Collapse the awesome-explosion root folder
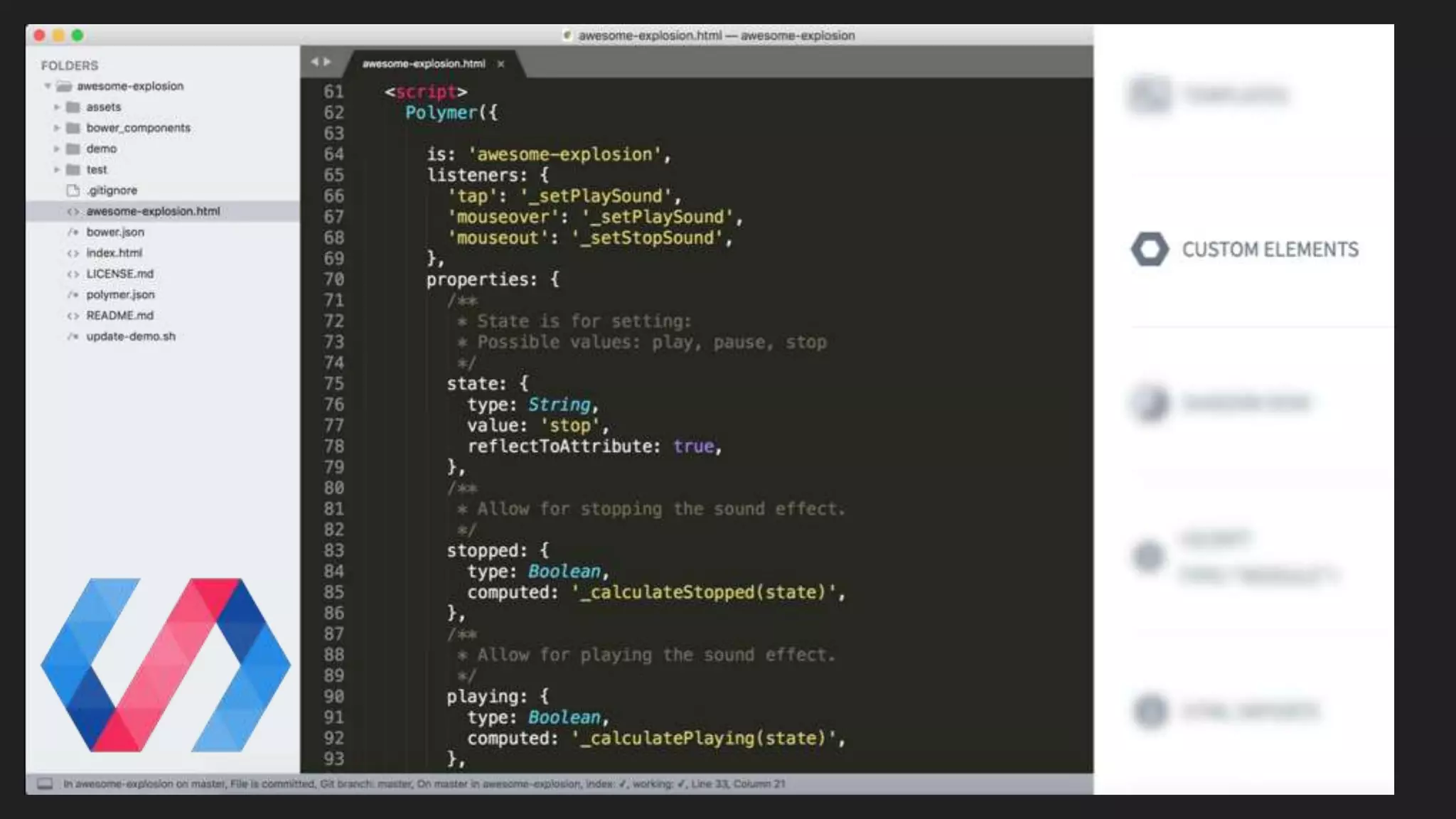 [48, 86]
